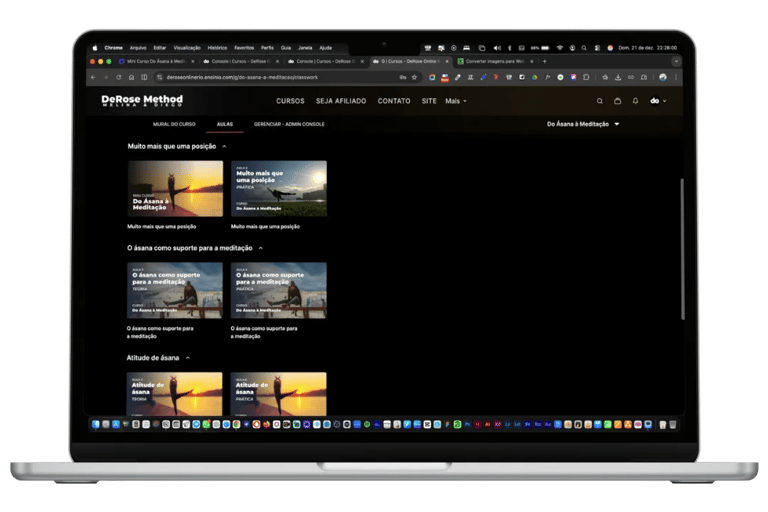Click the DeRose Method logo
Image resolution: width=768 pixels, height=512 pixels.
(x=142, y=100)
